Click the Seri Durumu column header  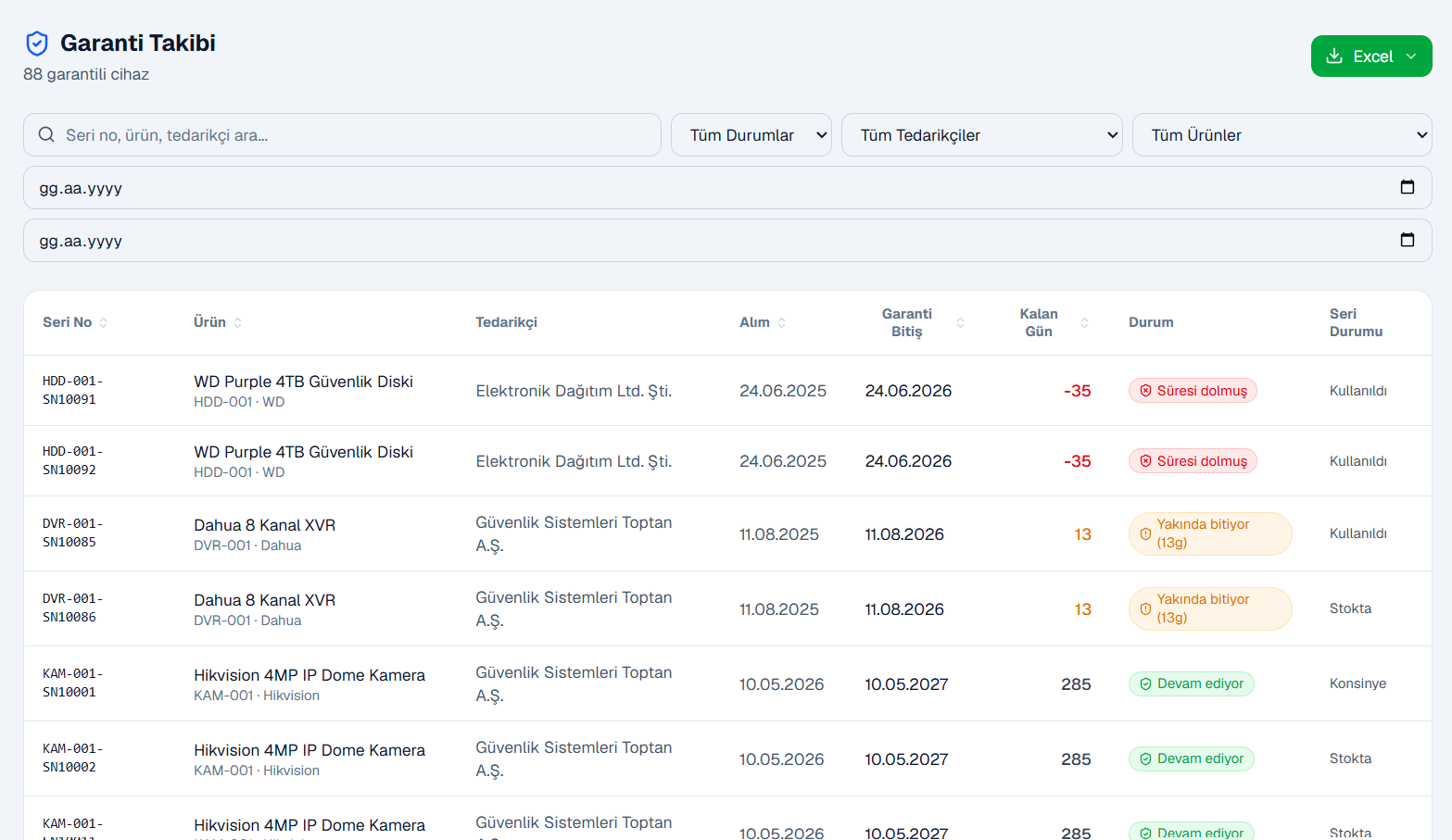1356,322
